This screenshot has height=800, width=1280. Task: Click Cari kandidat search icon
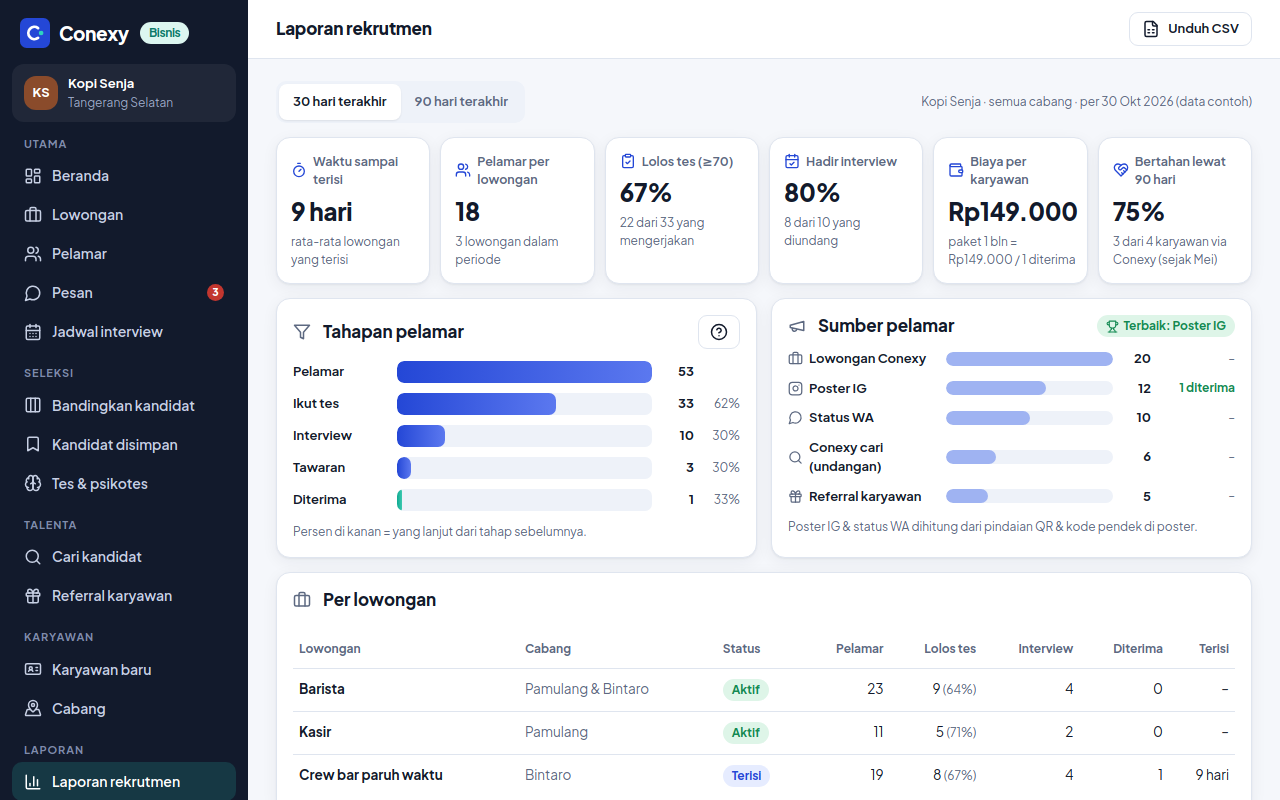pyautogui.click(x=33, y=557)
